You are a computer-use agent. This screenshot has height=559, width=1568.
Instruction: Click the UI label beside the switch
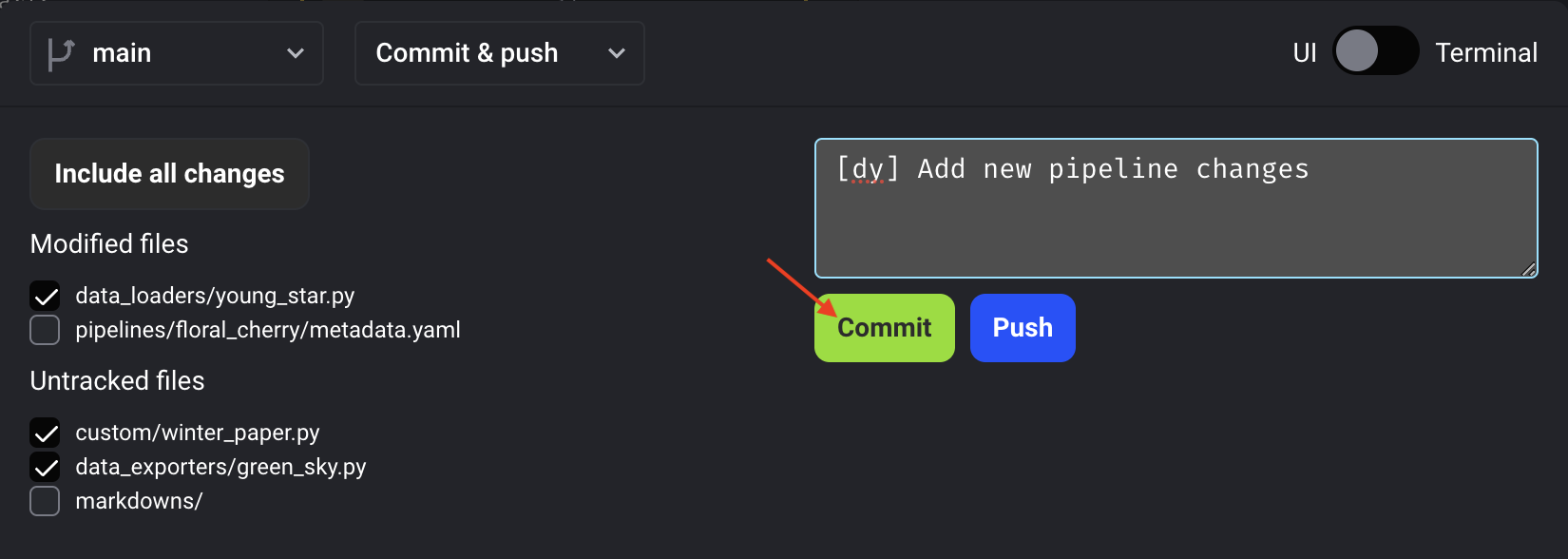pyautogui.click(x=1305, y=53)
